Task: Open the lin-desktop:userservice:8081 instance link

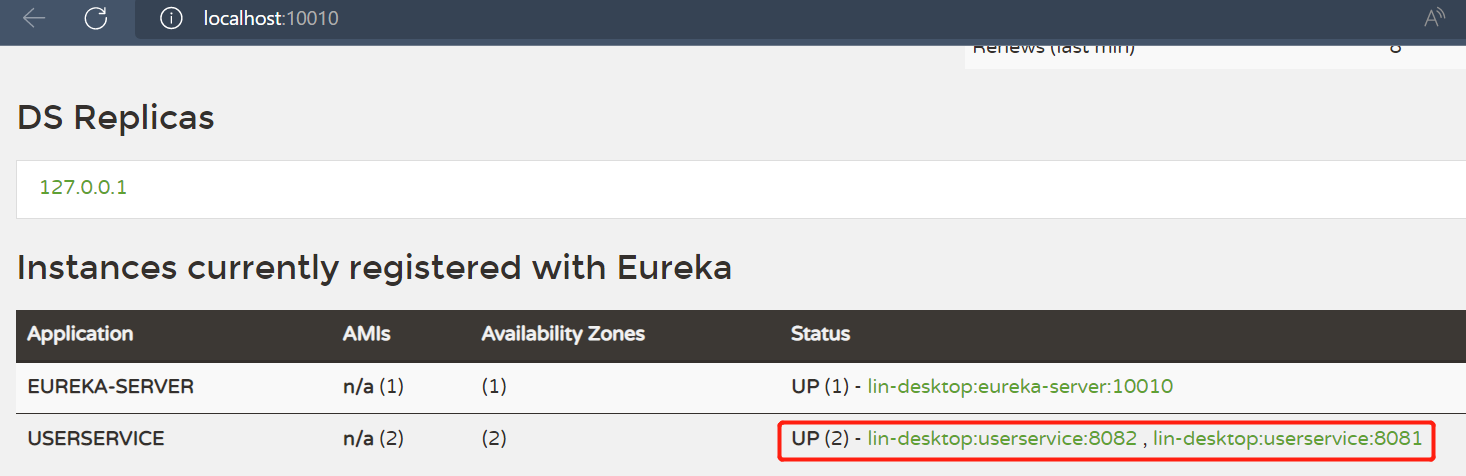Action: pyautogui.click(x=1287, y=438)
